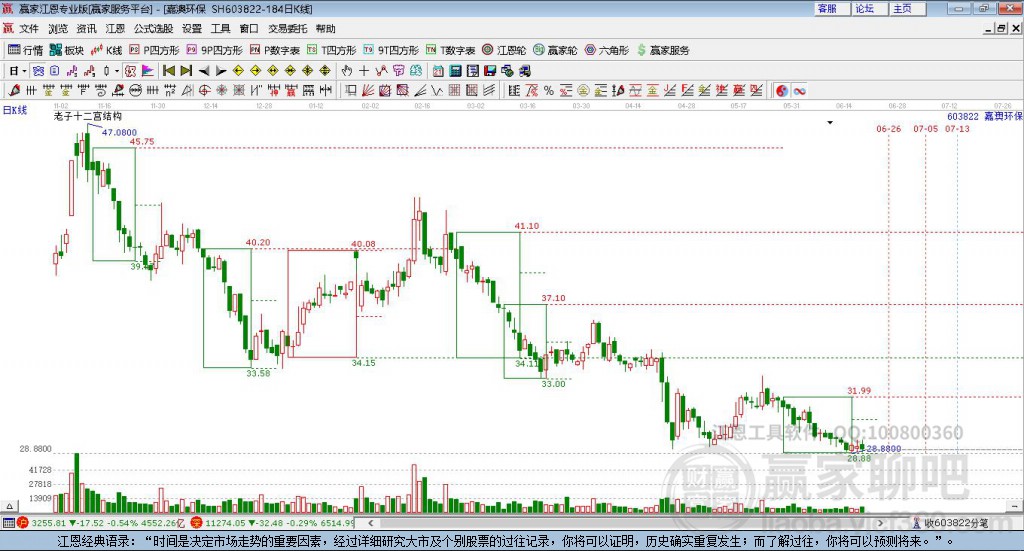Click the 客服 button in title bar
The image size is (1024, 551).
tap(831, 8)
